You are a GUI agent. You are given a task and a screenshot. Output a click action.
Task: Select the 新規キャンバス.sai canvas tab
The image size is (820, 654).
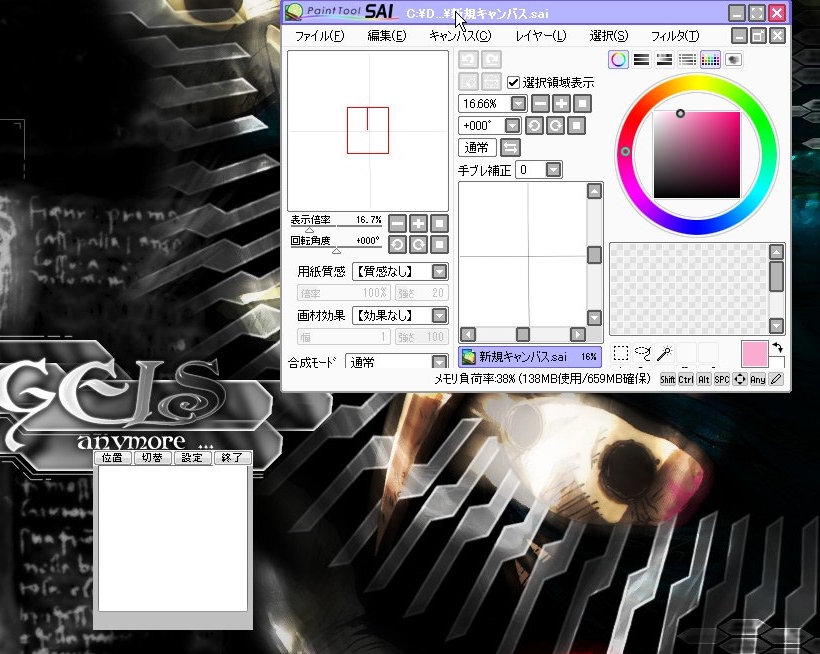530,357
